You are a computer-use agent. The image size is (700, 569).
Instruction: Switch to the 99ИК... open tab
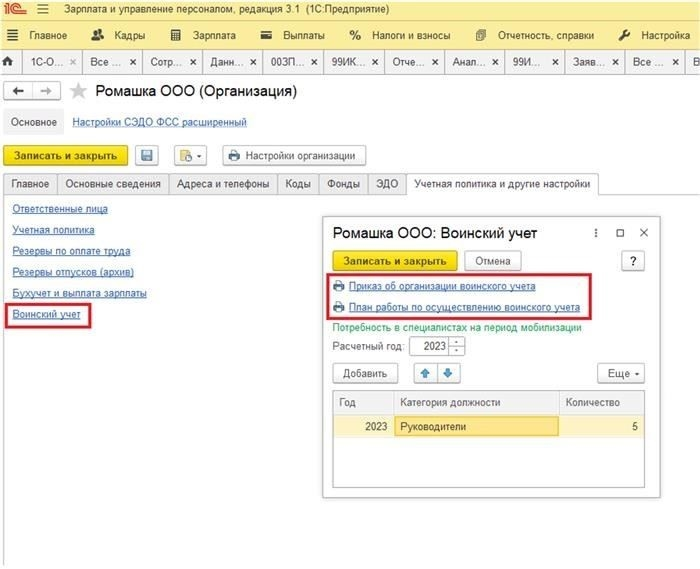(348, 62)
